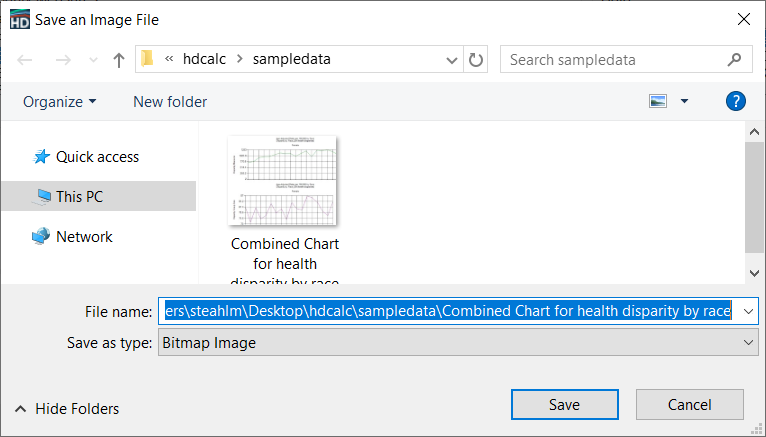Viewport: 766px width, 437px height.
Task: Open the Organize menu
Action: click(x=60, y=101)
